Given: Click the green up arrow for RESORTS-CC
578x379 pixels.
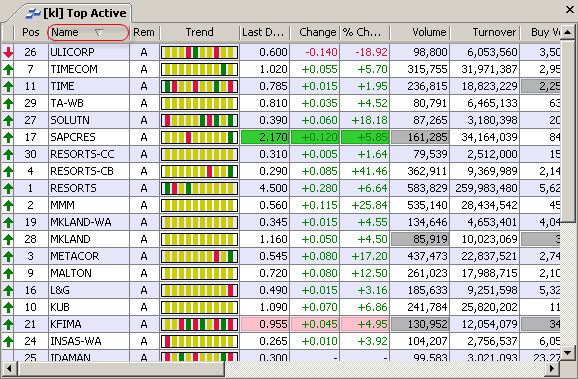Looking at the screenshot, I should point(8,154).
